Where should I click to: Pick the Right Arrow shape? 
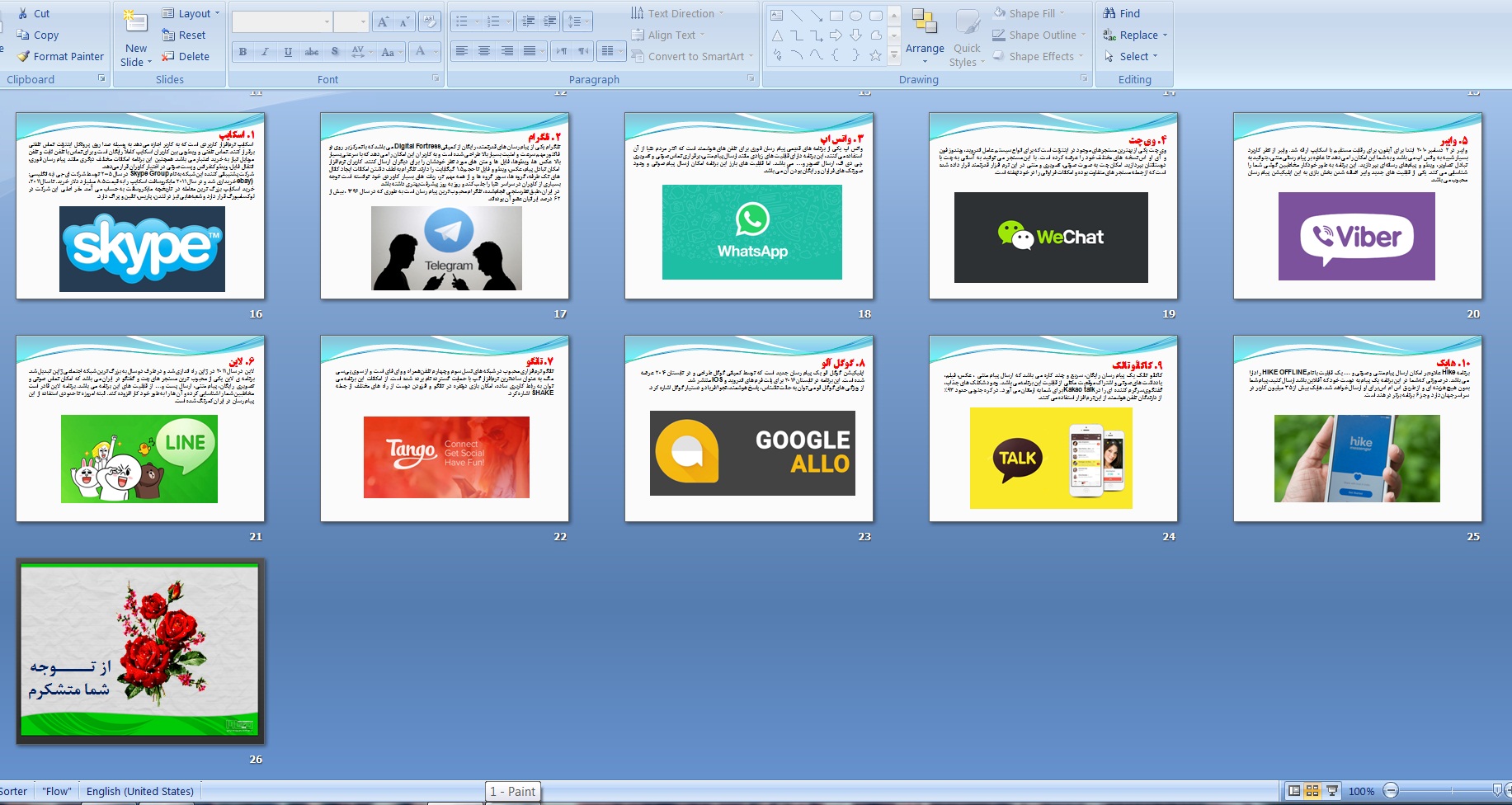836,35
